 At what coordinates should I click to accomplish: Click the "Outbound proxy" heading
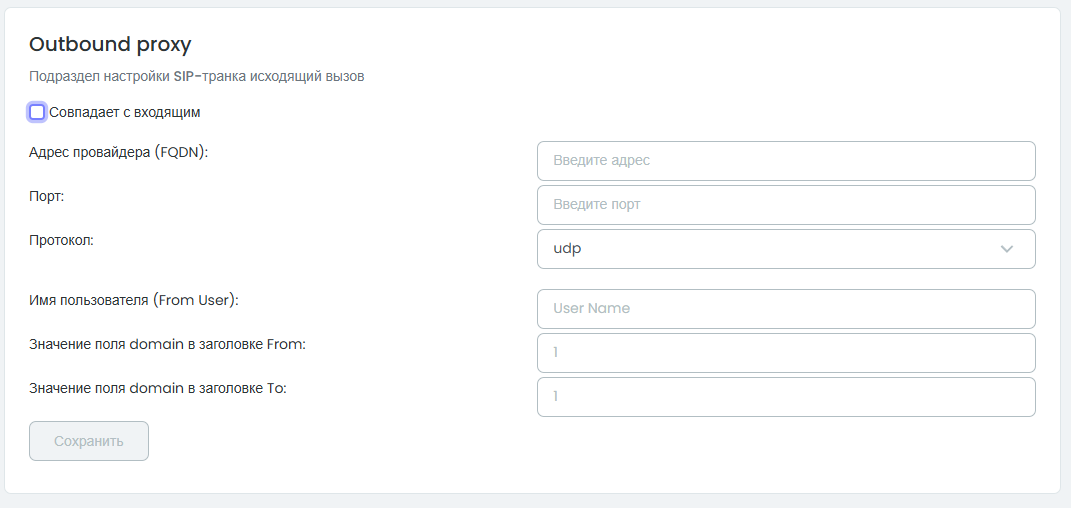click(110, 44)
